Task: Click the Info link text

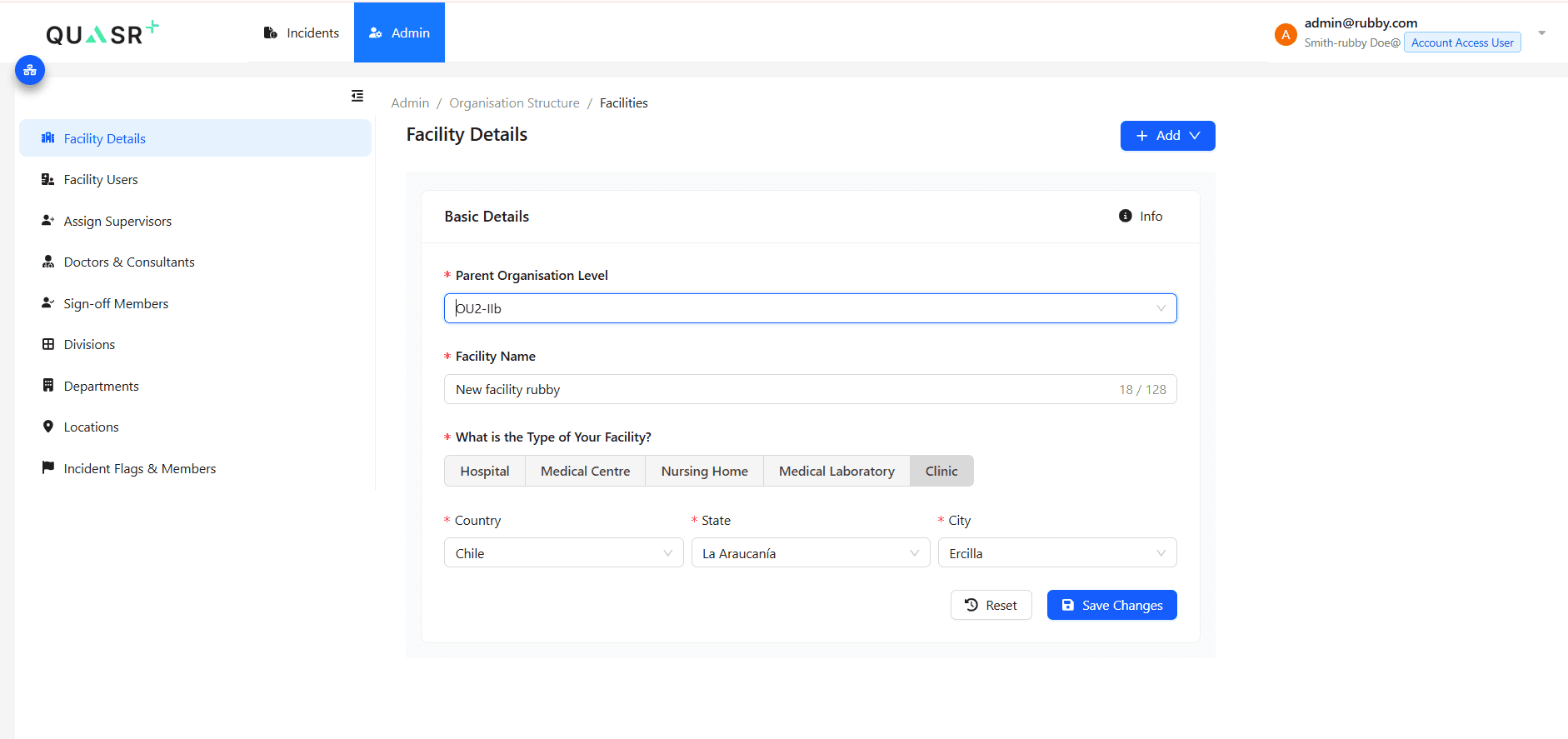Action: point(1151,216)
